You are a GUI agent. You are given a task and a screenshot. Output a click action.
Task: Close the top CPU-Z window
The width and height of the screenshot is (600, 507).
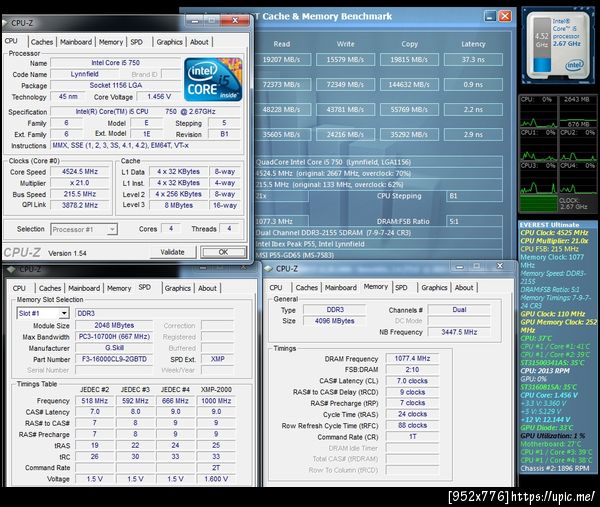click(x=235, y=20)
